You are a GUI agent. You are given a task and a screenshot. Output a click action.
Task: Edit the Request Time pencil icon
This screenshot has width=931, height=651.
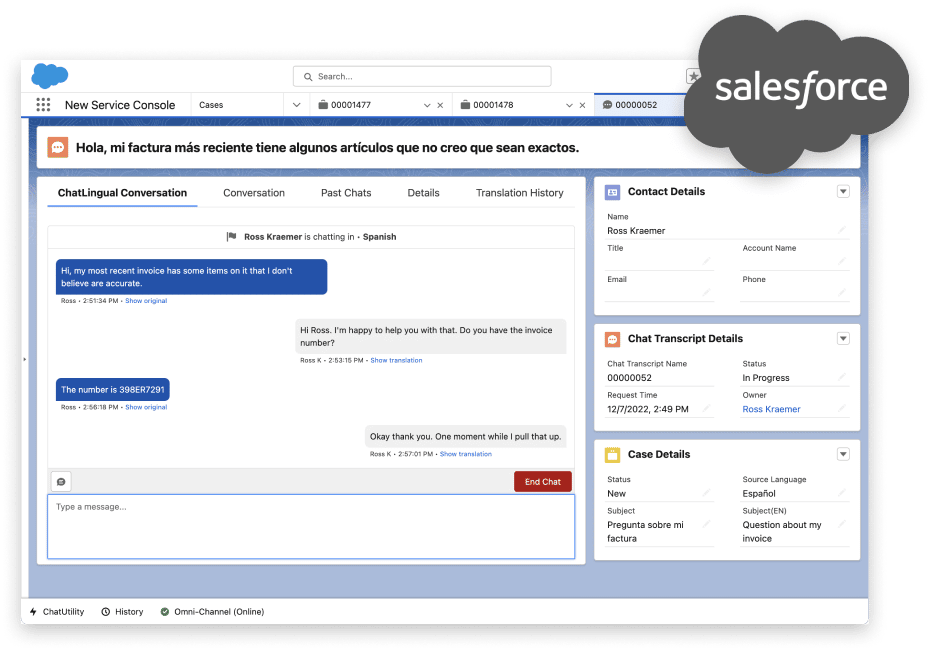(707, 408)
